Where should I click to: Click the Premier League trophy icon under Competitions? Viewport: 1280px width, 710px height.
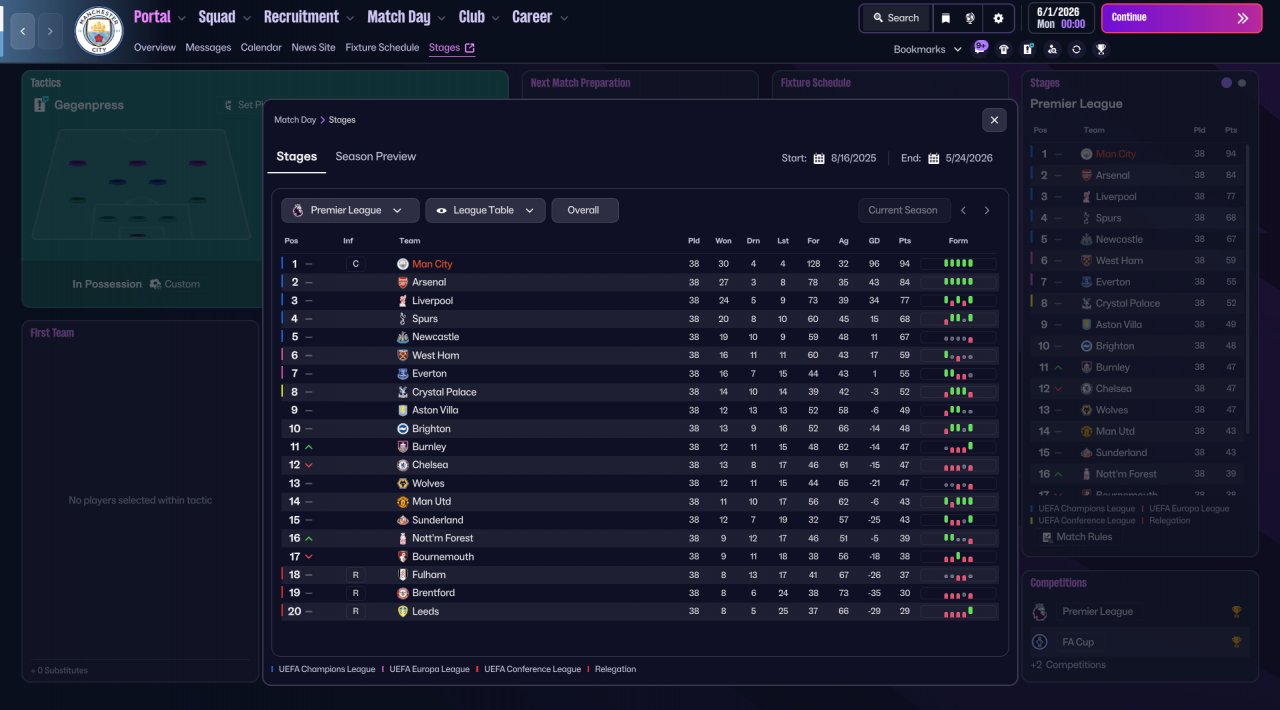(x=1237, y=612)
